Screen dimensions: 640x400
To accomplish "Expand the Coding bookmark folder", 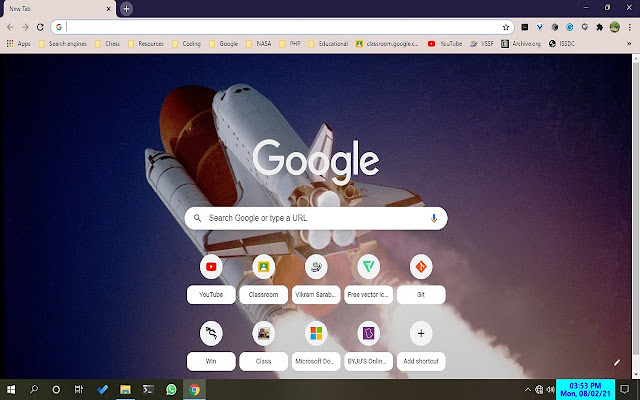I will point(186,44).
